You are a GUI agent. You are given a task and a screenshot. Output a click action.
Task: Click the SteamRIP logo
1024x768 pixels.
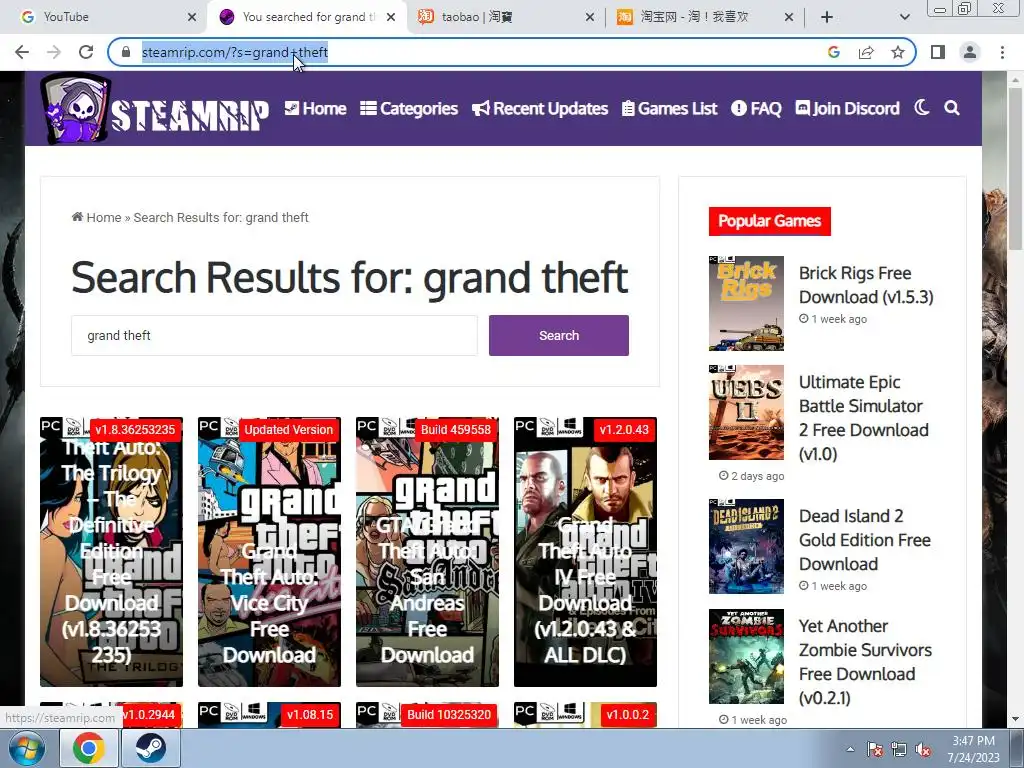click(154, 109)
